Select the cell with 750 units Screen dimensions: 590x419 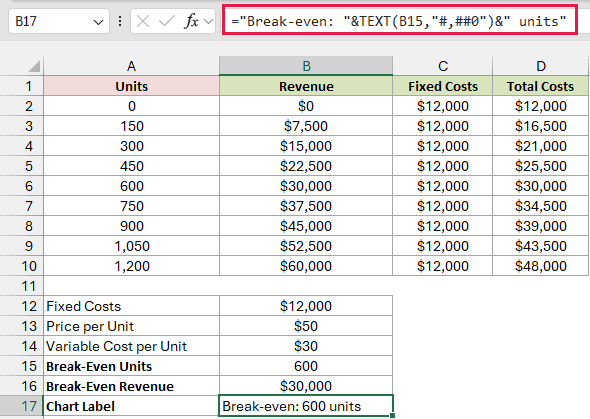131,206
